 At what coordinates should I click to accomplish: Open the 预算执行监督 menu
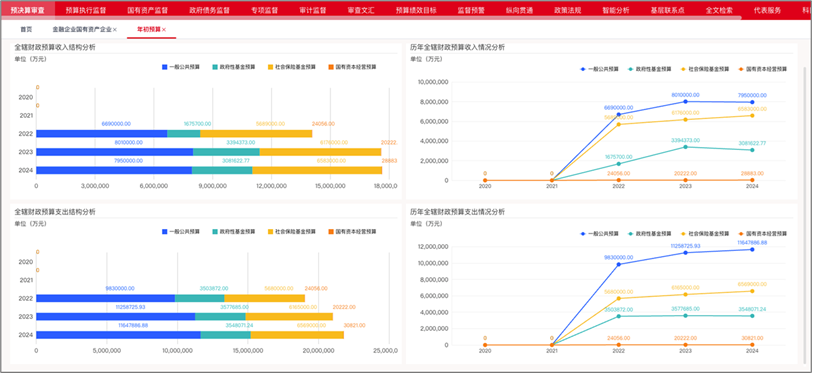85,10
